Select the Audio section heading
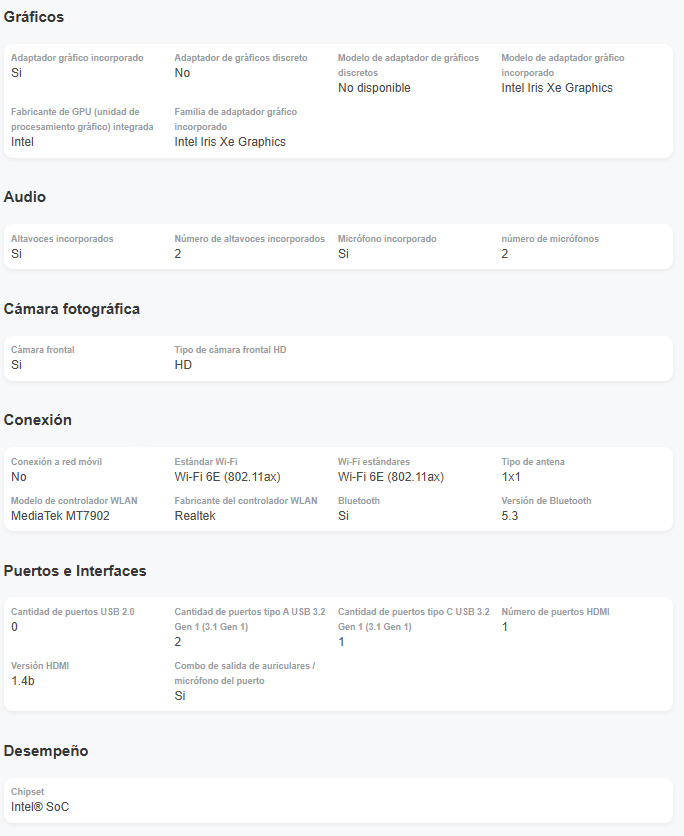This screenshot has width=684, height=836. [x=25, y=197]
